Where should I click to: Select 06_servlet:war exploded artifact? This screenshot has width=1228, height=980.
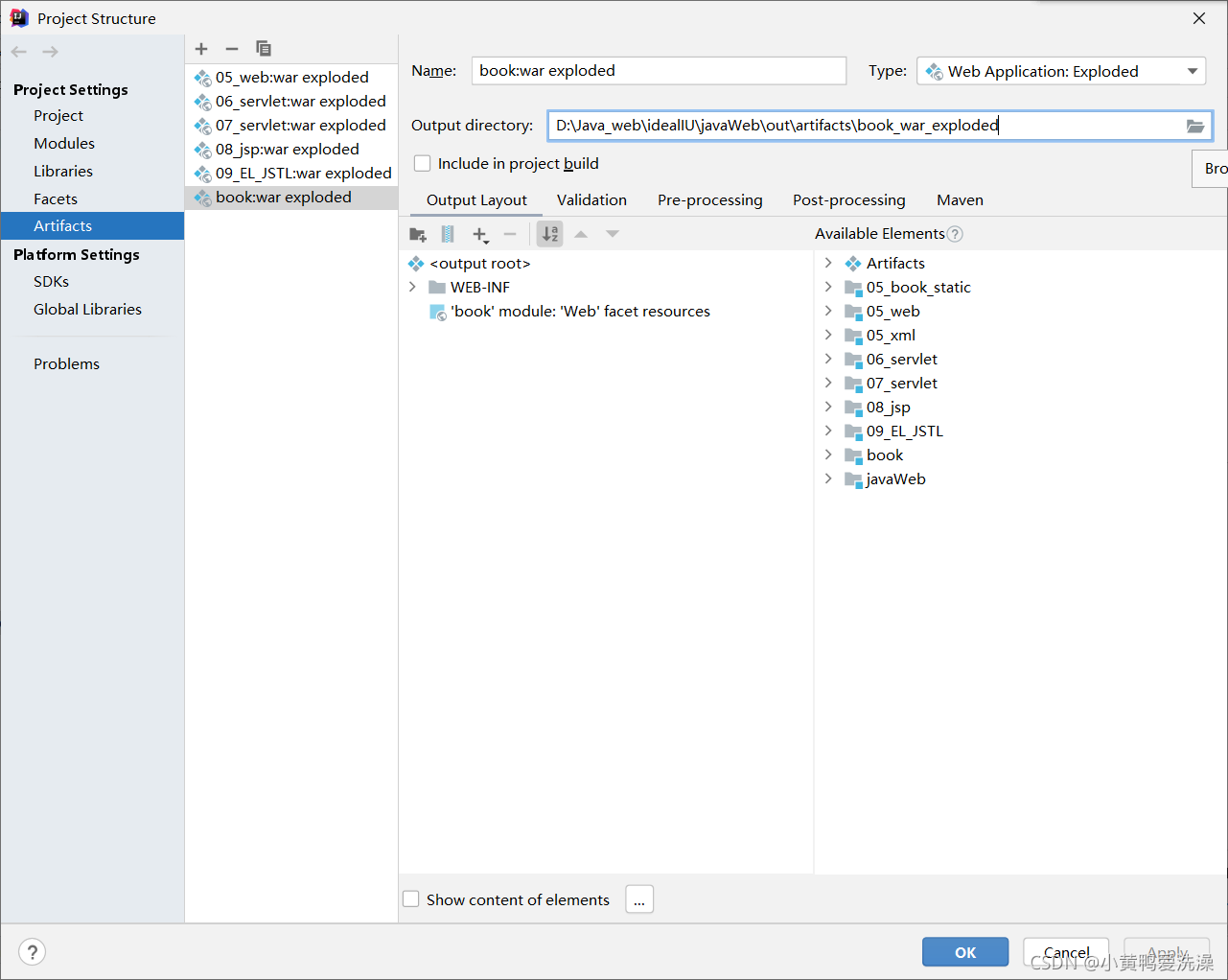tap(291, 102)
